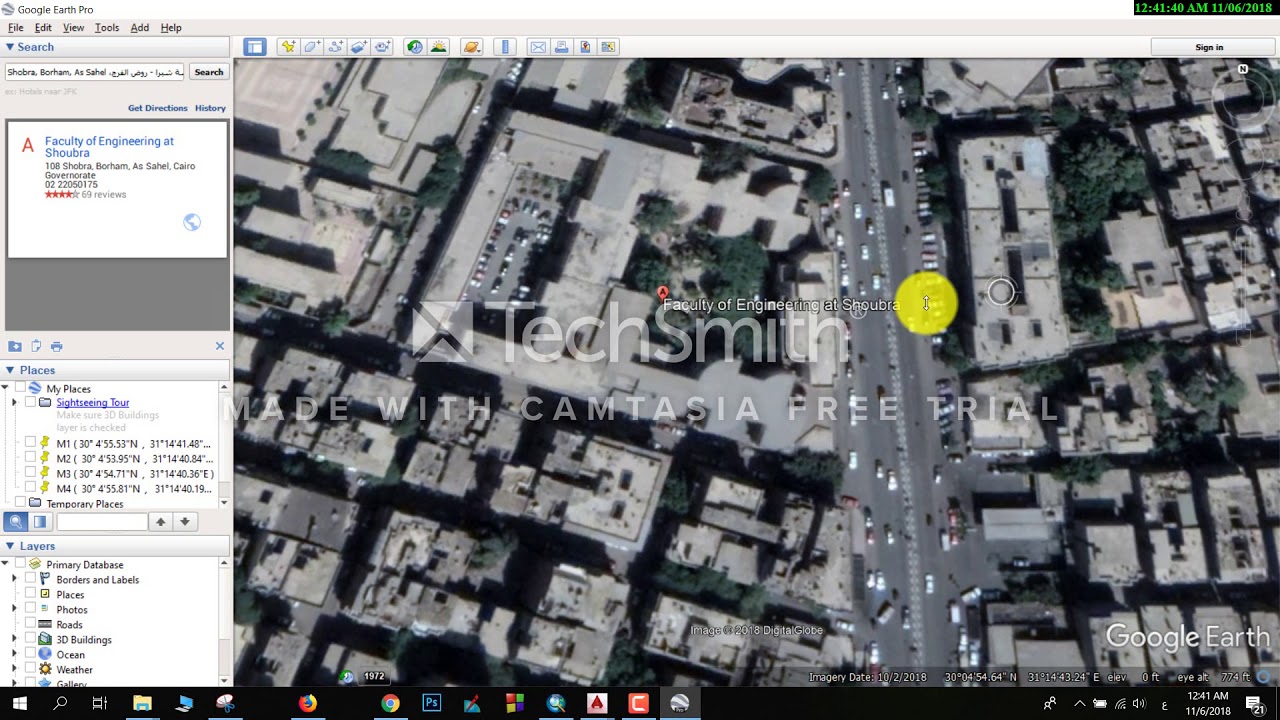
Task: Toggle sunlight across the landscape
Action: pyautogui.click(x=438, y=47)
